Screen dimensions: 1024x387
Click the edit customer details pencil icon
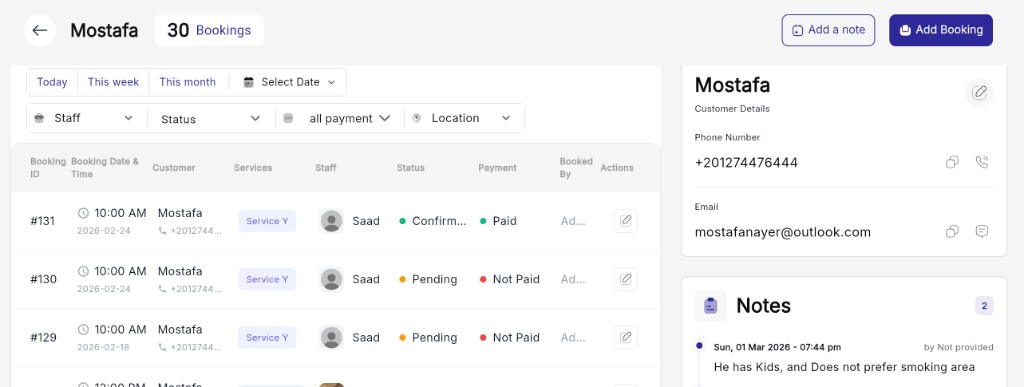[x=979, y=93]
